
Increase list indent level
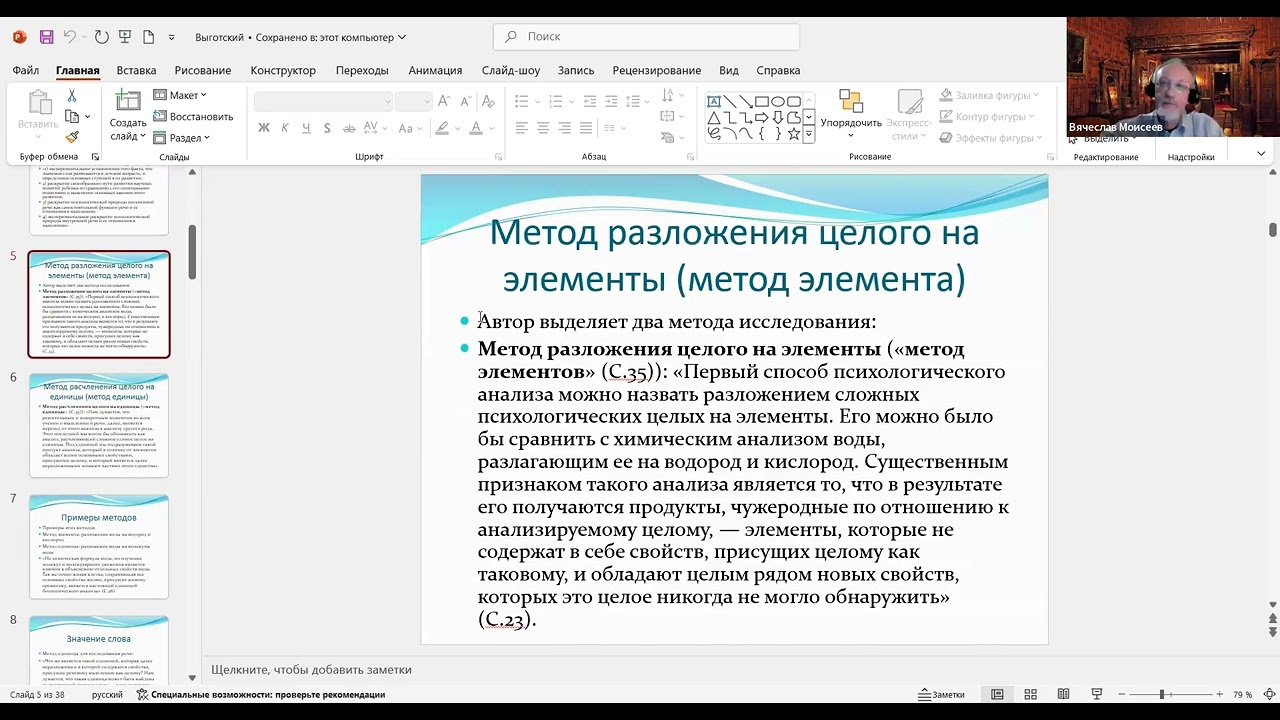point(611,101)
